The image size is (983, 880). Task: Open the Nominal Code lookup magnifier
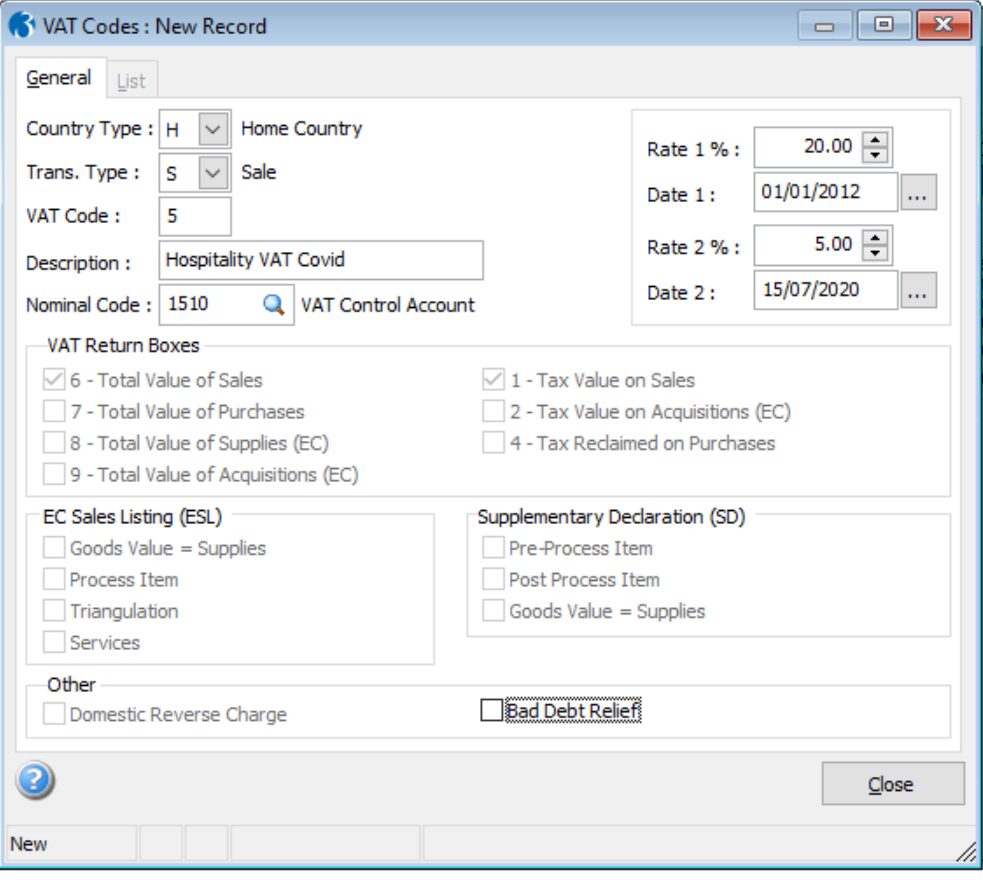[x=273, y=305]
